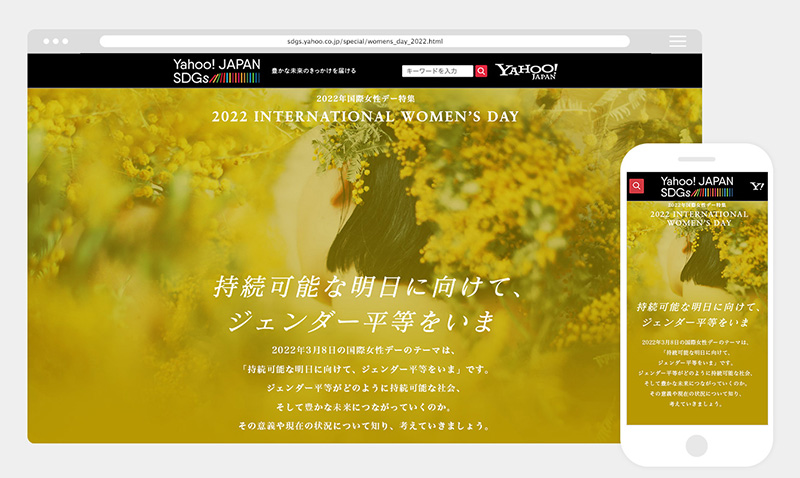Click the 2022 INTERNATIONAL WOMEN'S DAY desktop title
The image size is (800, 478).
click(x=365, y=116)
